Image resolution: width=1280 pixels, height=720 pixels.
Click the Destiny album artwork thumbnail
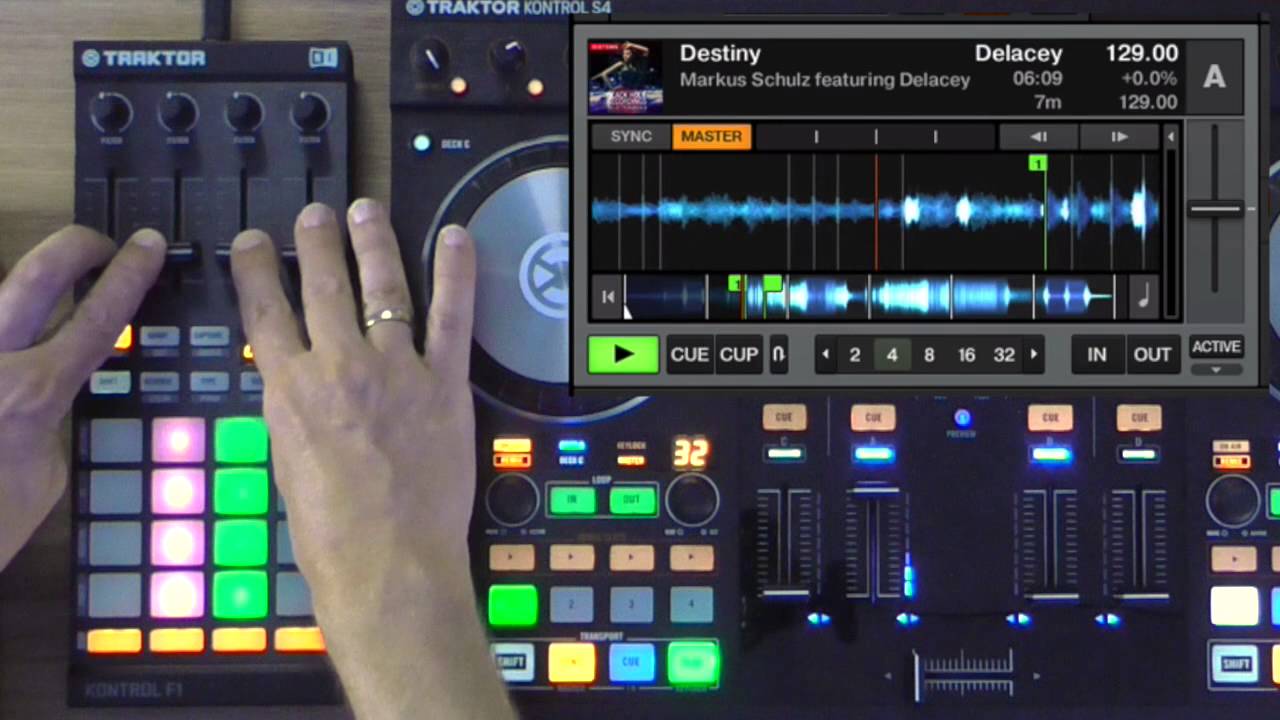(625, 77)
